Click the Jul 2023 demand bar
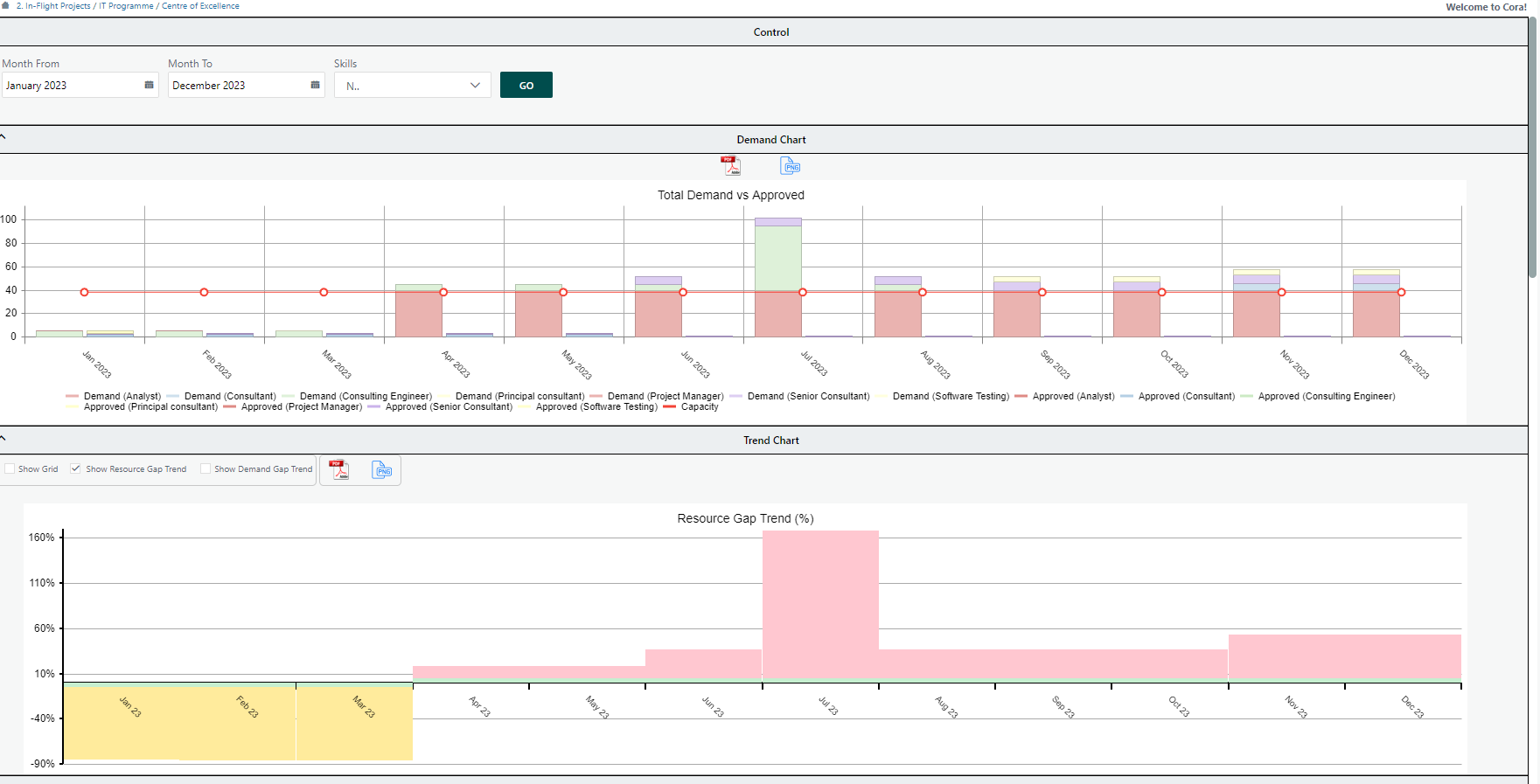The width and height of the screenshot is (1540, 784). click(778, 277)
